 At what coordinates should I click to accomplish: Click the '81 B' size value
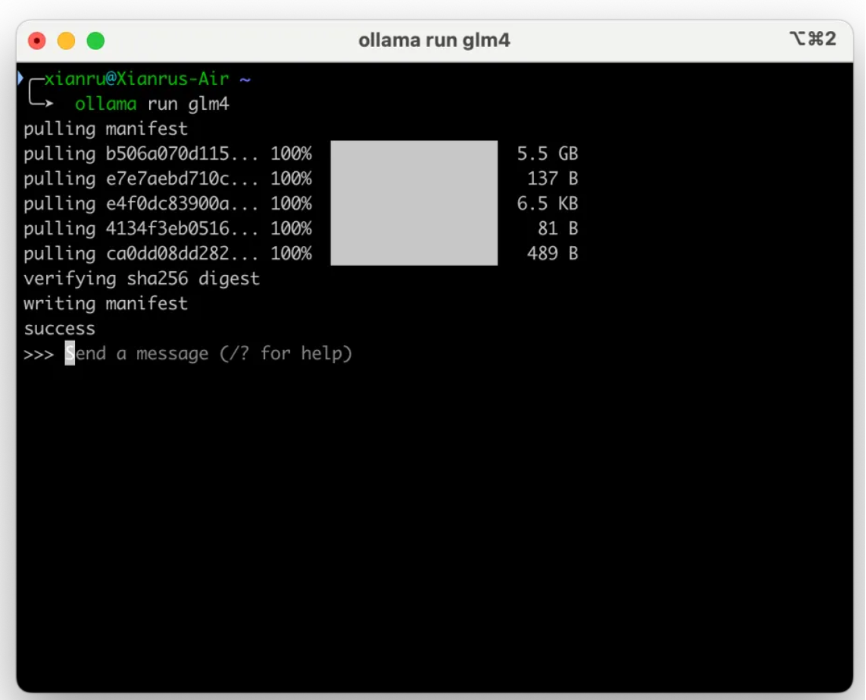click(558, 229)
